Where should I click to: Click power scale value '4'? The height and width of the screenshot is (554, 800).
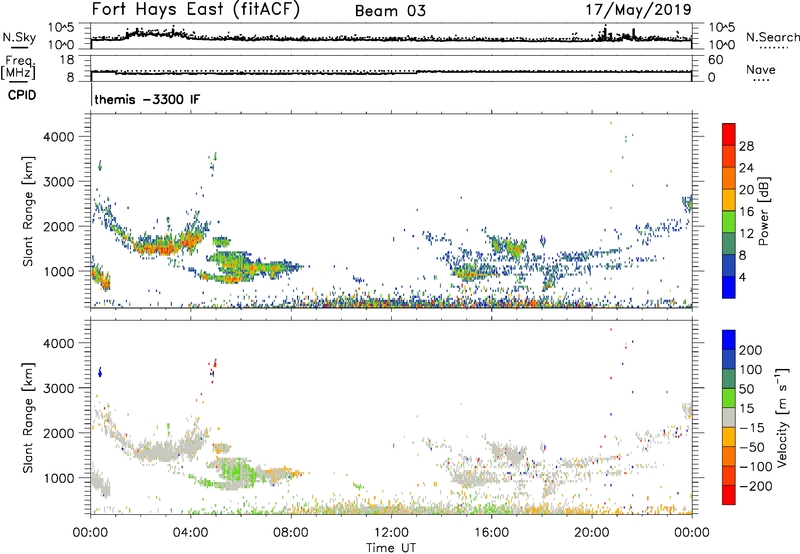tap(743, 277)
